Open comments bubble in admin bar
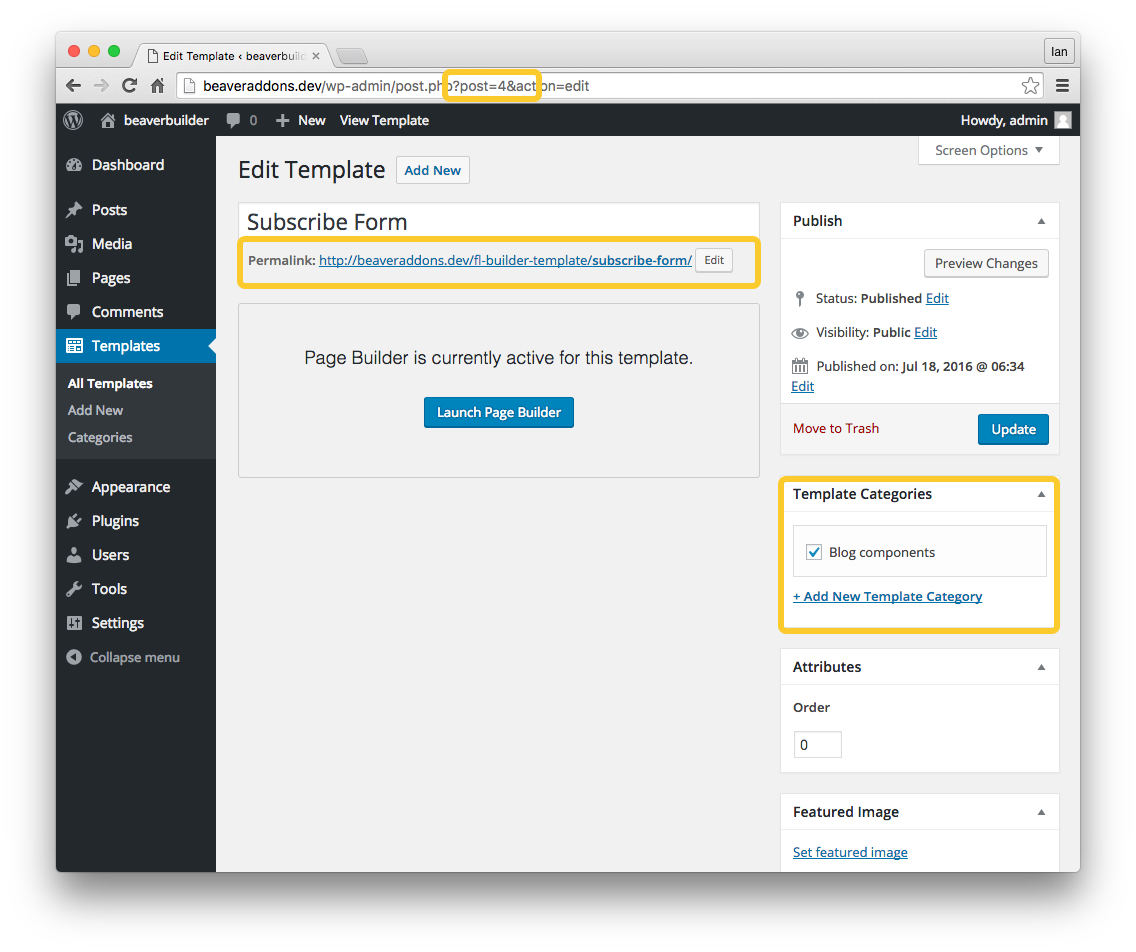Viewport: 1136px width, 952px height. (233, 120)
